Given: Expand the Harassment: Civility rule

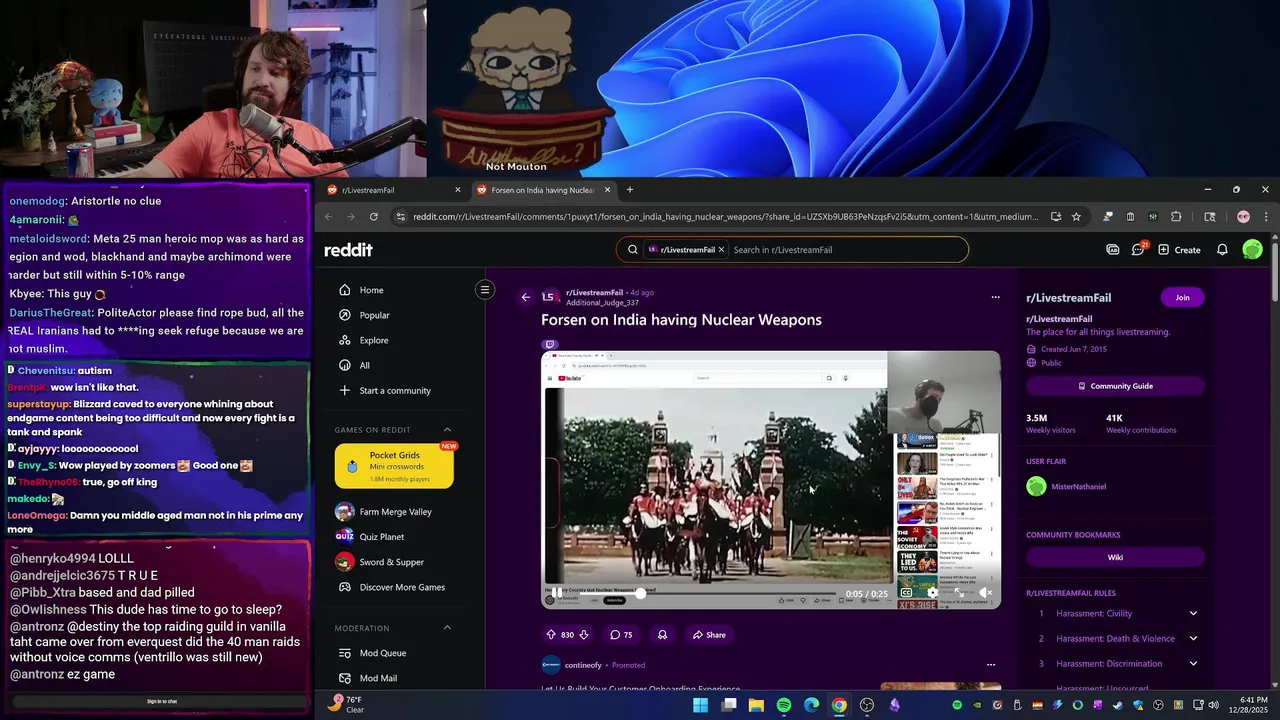Looking at the screenshot, I should point(1193,613).
